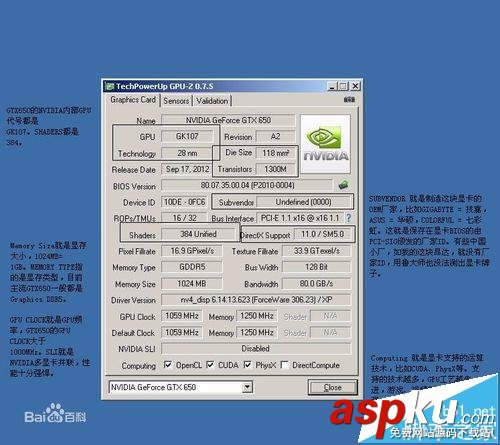Toggle the DirectCompute checkbox
Viewport: 500px width, 445px height.
pyautogui.click(x=285, y=365)
